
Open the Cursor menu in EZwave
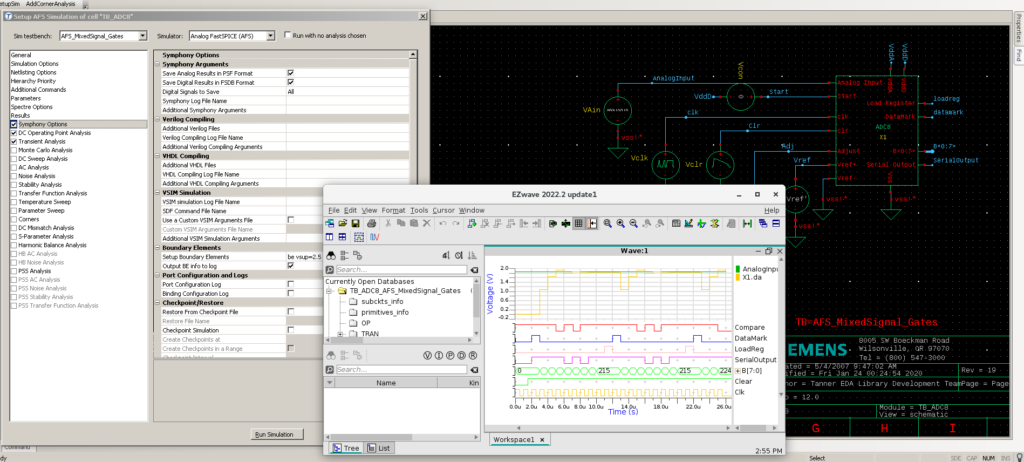point(443,210)
